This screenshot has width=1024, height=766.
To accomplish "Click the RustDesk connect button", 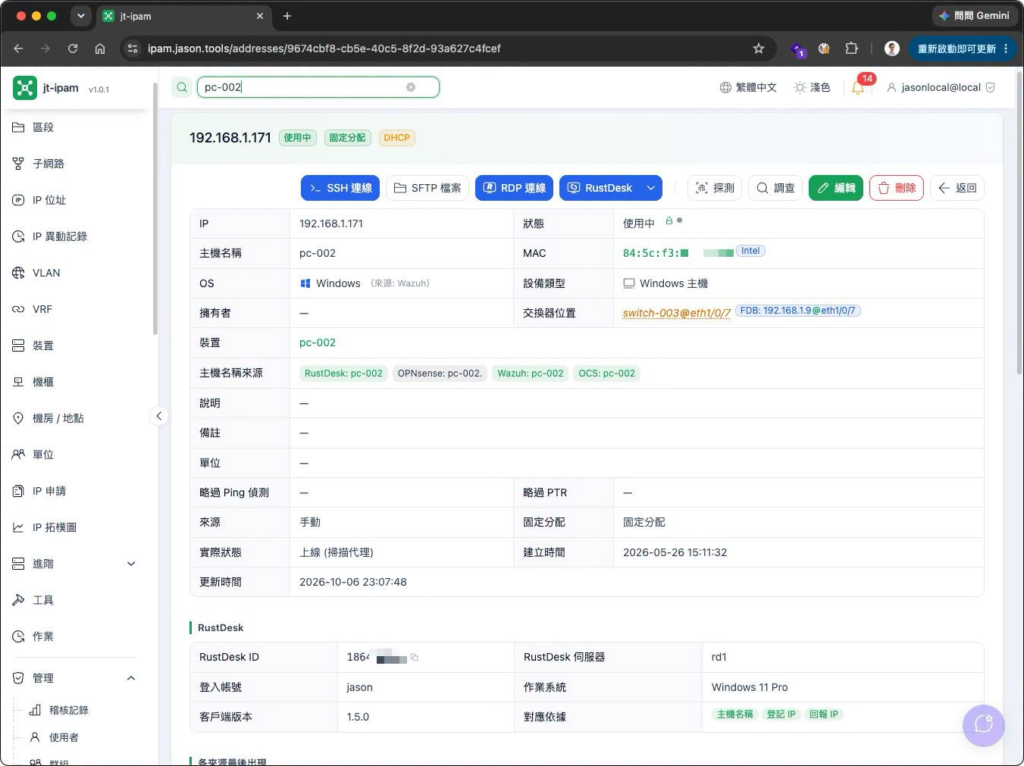I will click(x=600, y=188).
